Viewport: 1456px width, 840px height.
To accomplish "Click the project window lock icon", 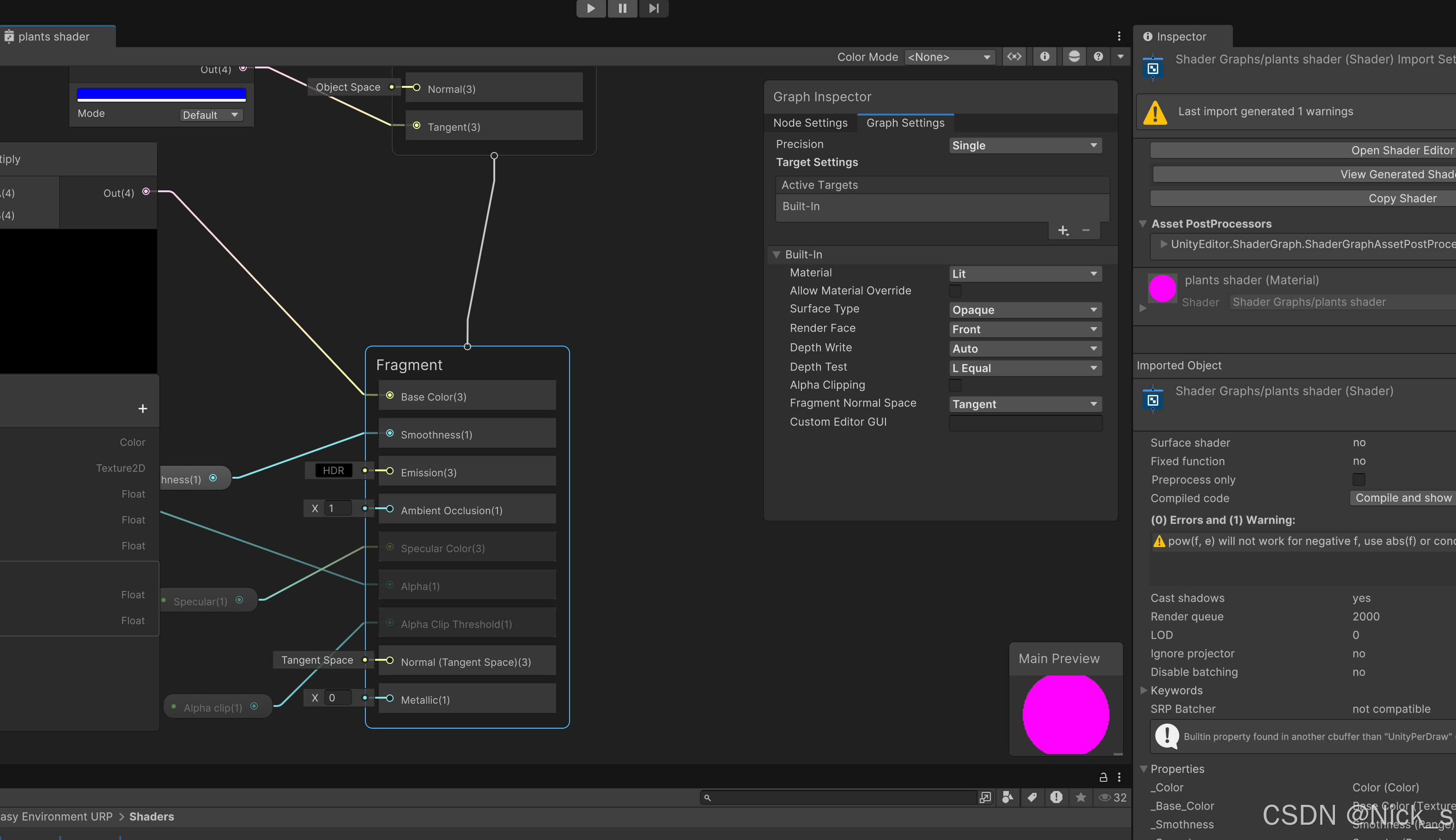I will coord(1103,777).
